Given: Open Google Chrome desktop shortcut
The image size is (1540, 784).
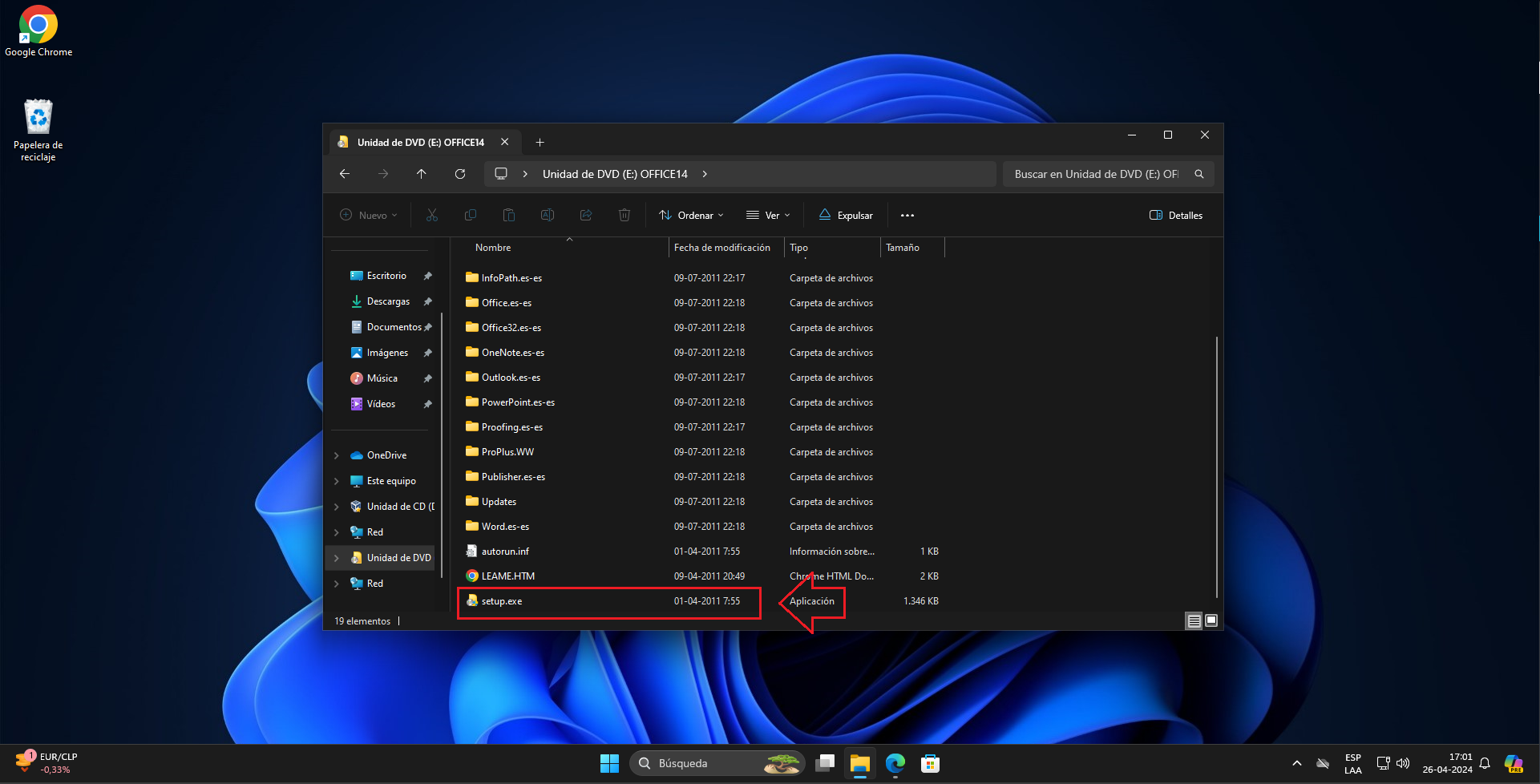Looking at the screenshot, I should coord(38,31).
